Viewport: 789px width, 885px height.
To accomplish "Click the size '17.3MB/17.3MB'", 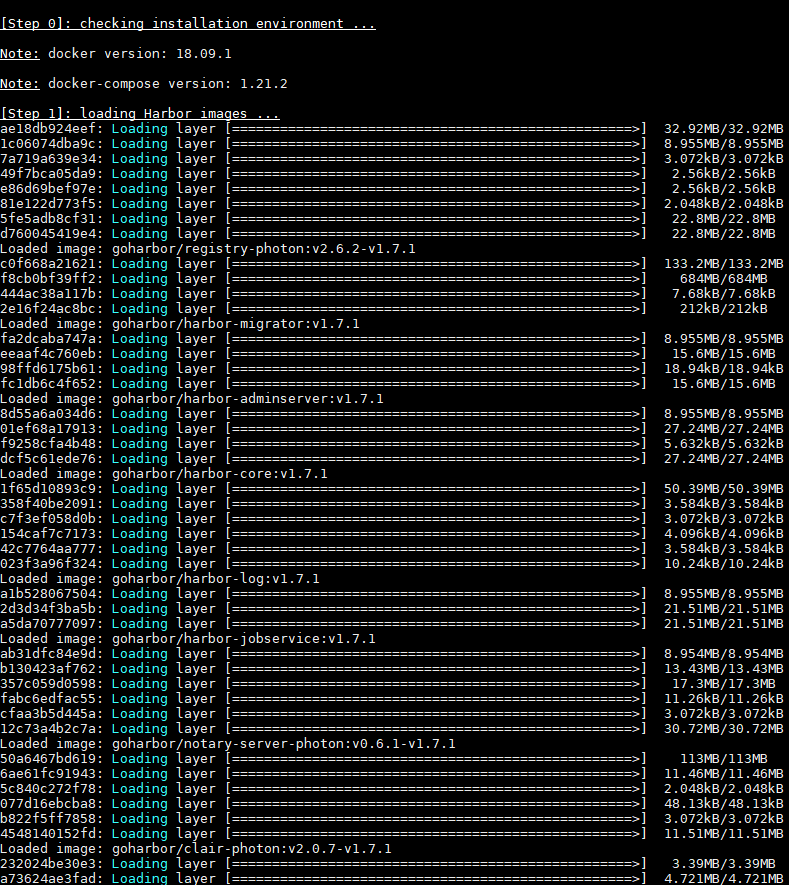I will (x=724, y=684).
